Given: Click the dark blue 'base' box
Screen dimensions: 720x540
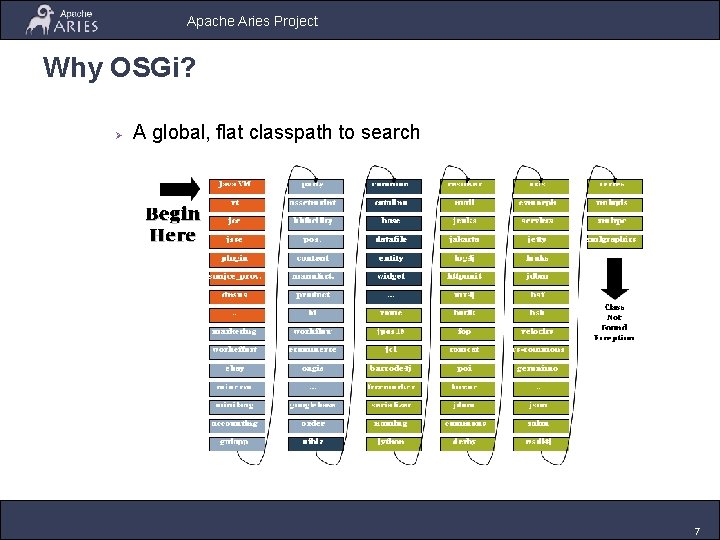Looking at the screenshot, I should click(394, 223).
